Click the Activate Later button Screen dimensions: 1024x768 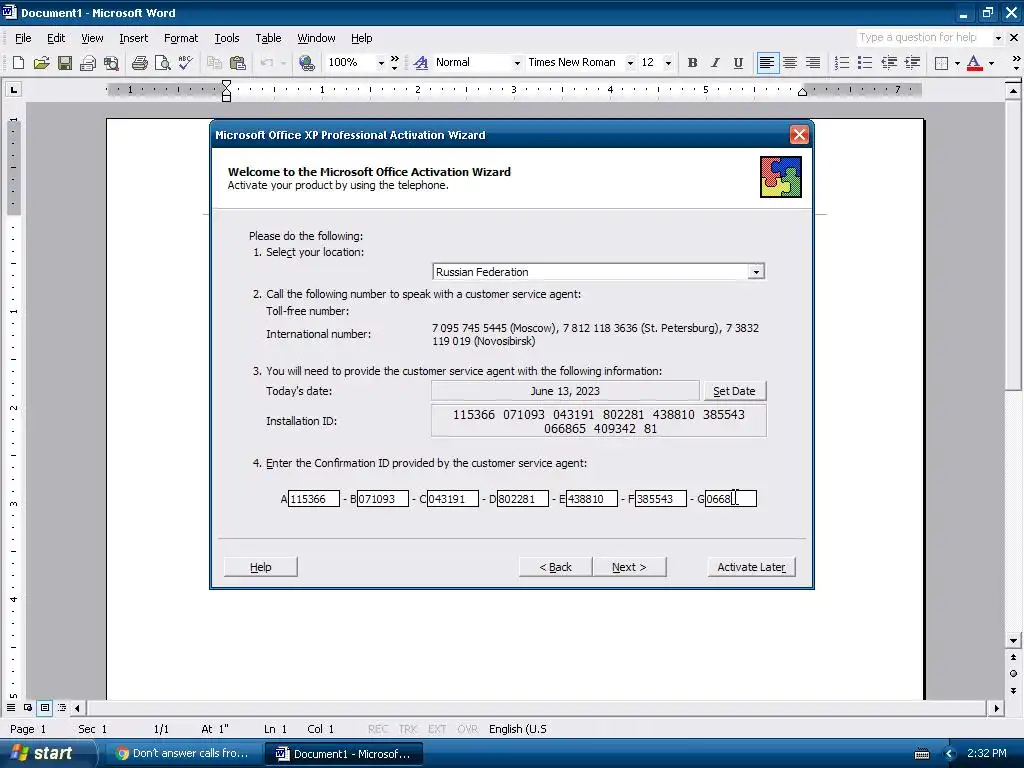751,567
